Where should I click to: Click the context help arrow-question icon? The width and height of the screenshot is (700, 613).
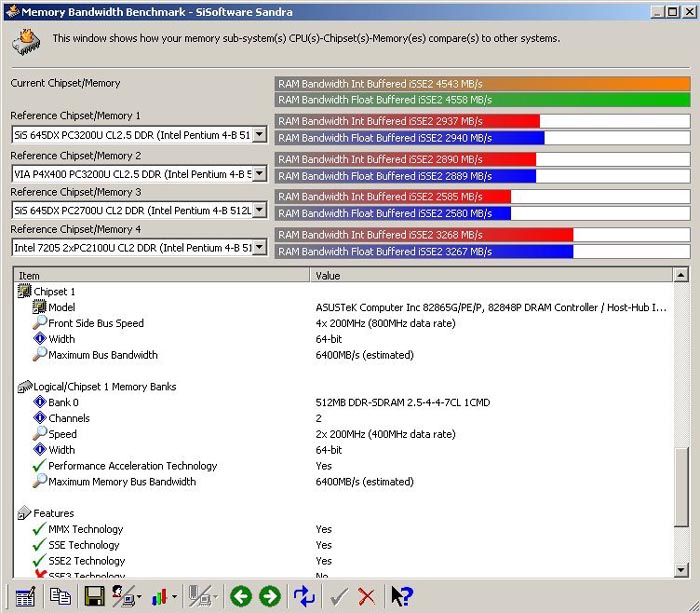point(402,596)
